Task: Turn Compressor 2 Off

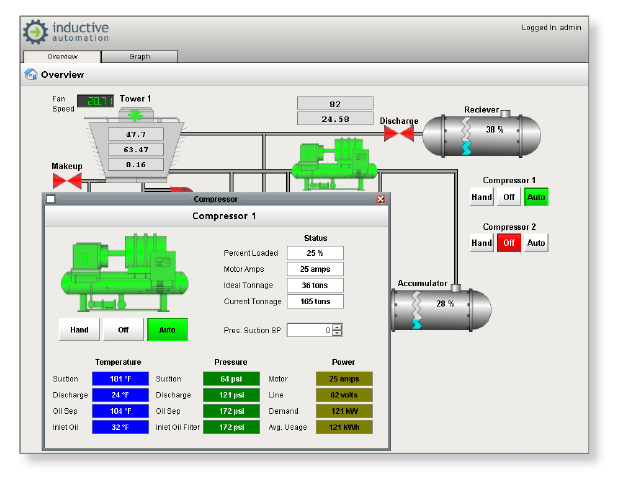Action: [x=509, y=243]
